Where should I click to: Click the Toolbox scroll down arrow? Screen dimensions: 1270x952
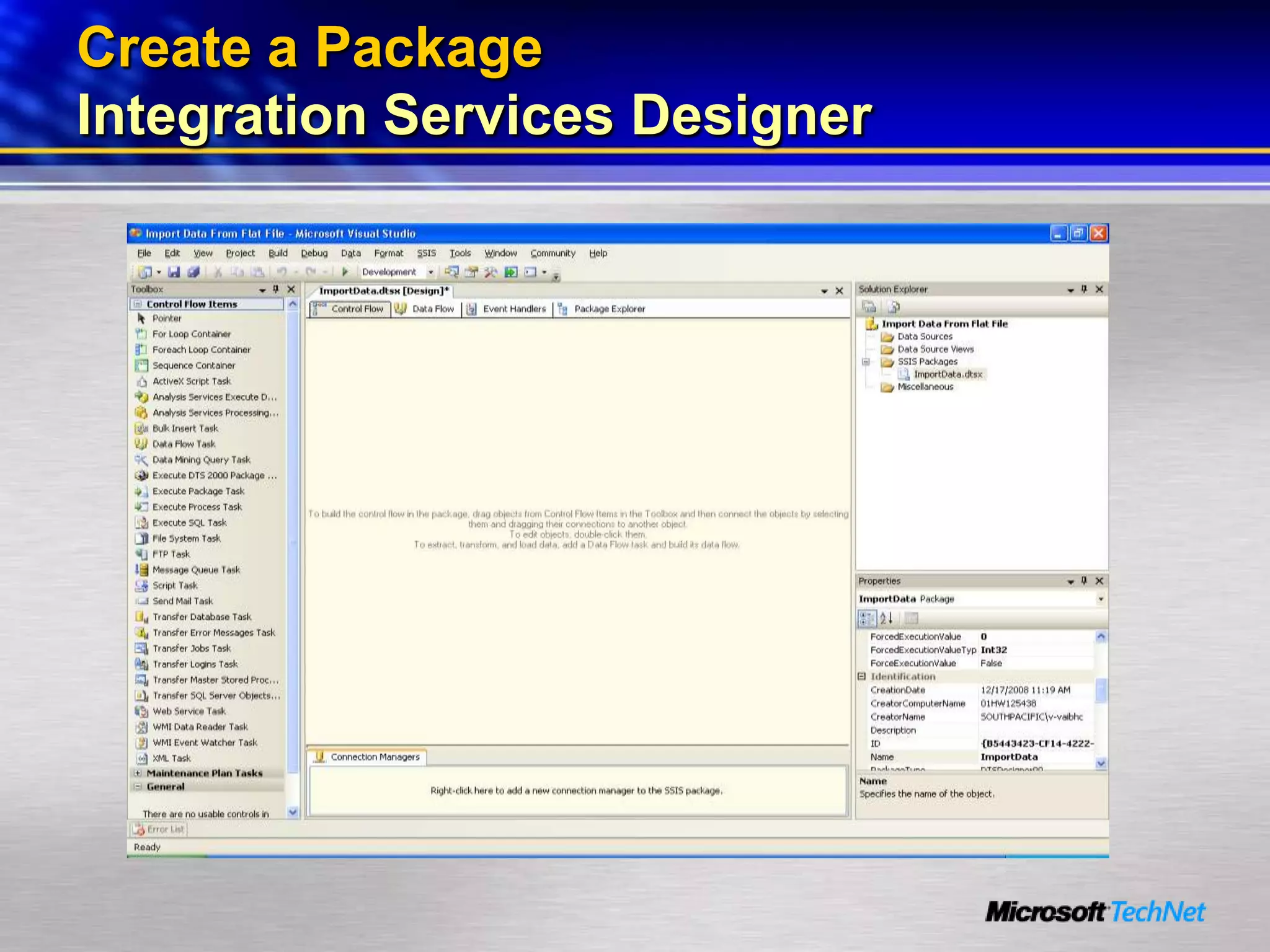293,813
